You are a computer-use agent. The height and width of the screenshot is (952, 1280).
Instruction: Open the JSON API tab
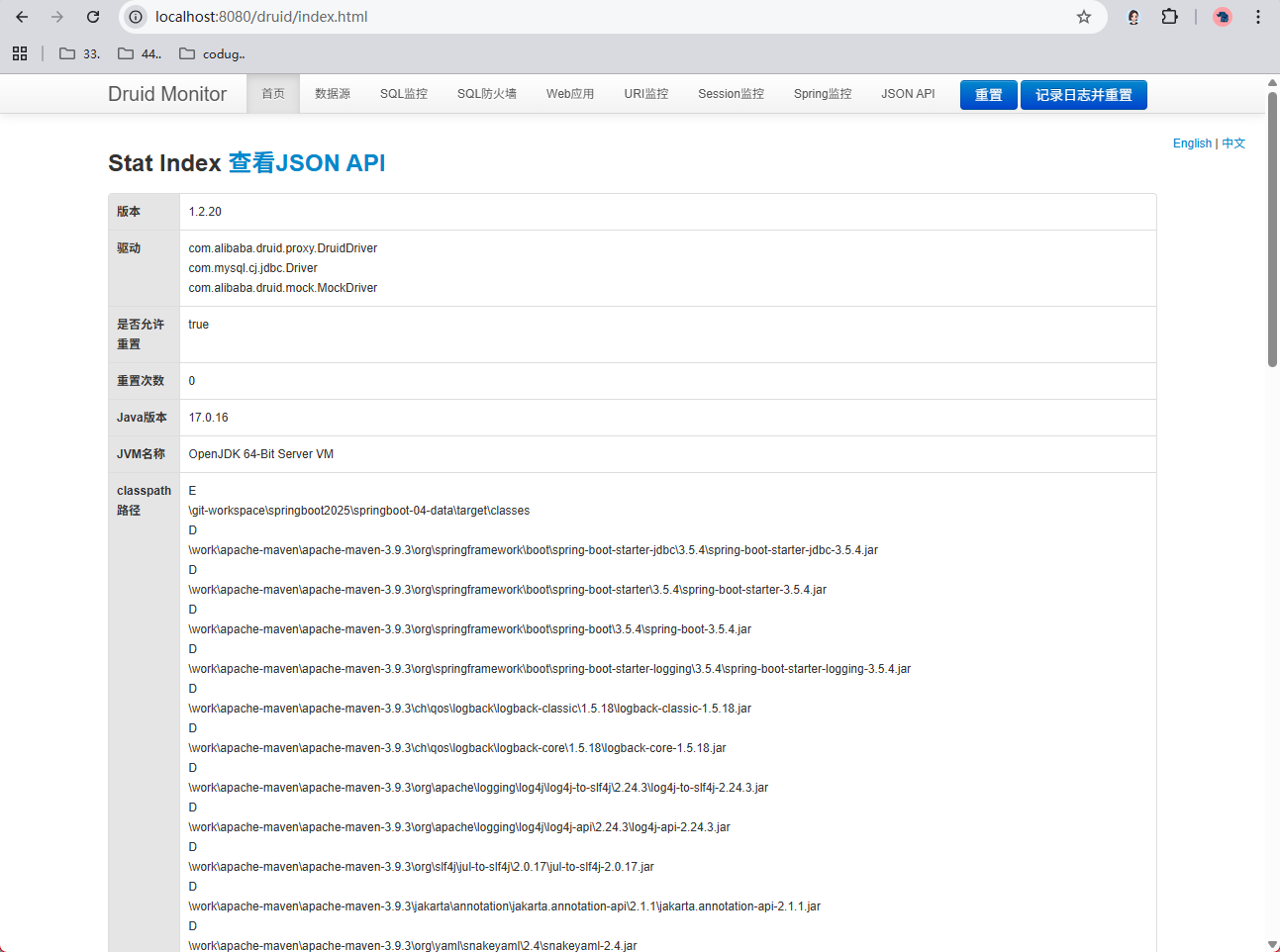908,94
